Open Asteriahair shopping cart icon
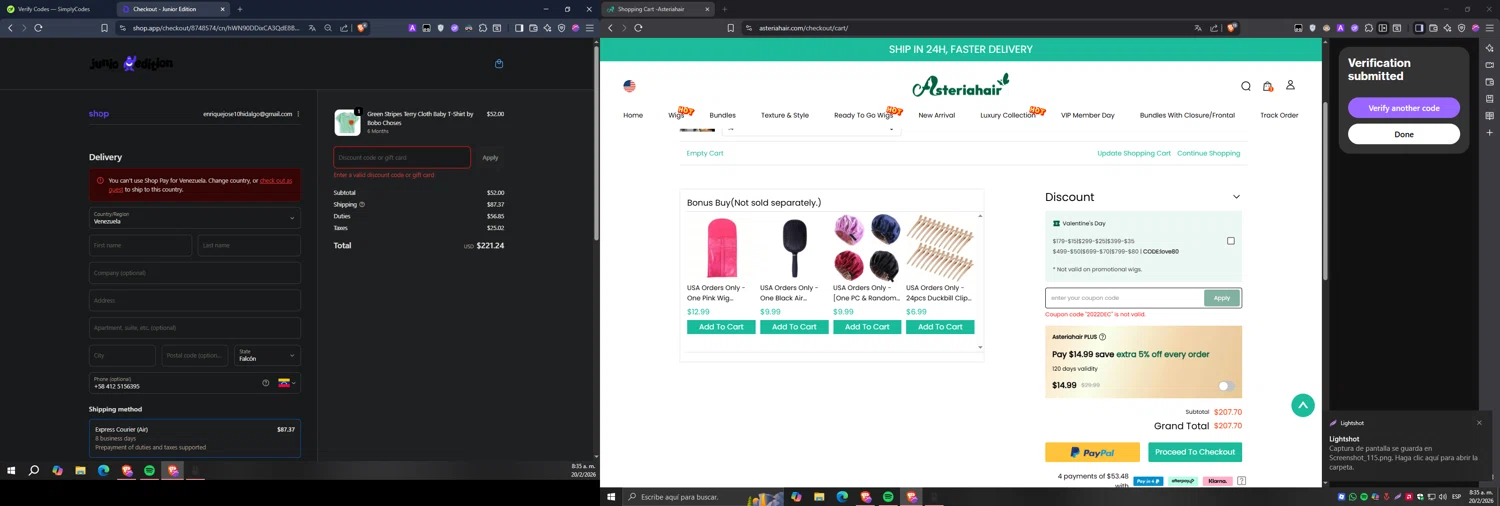The width and height of the screenshot is (1500, 506). click(1268, 86)
